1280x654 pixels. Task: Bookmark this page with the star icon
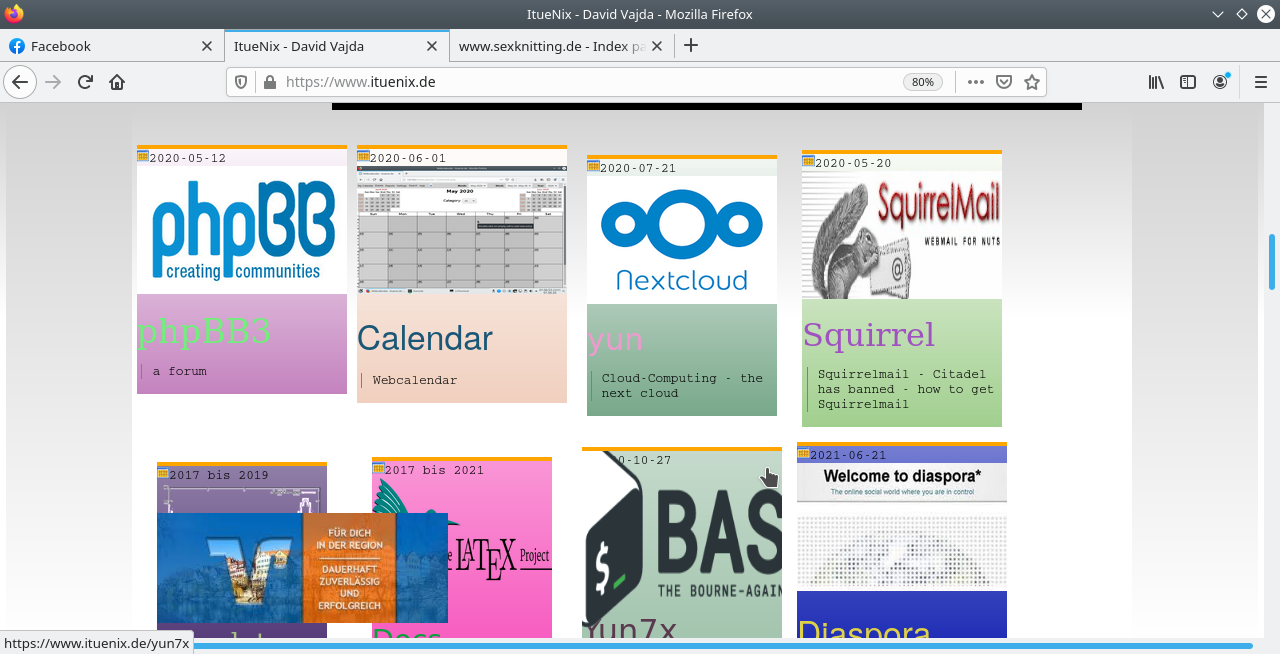(x=1032, y=82)
